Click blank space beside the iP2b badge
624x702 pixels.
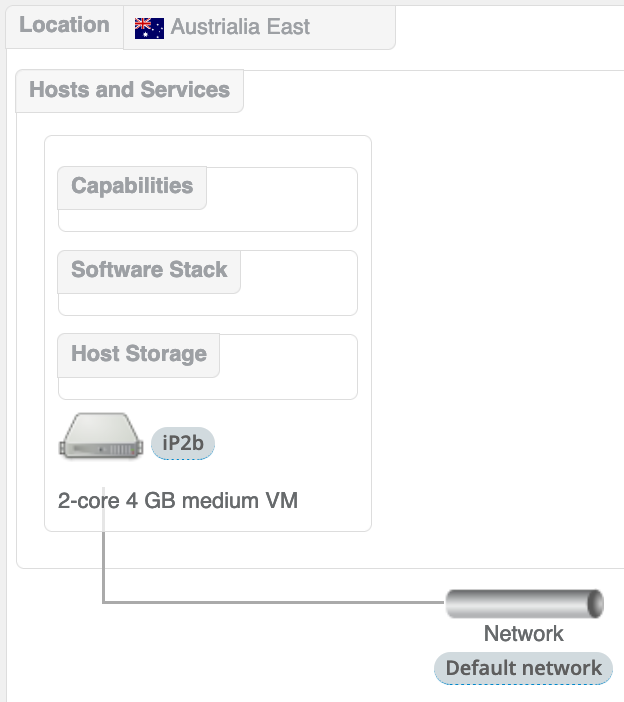[x=290, y=443]
